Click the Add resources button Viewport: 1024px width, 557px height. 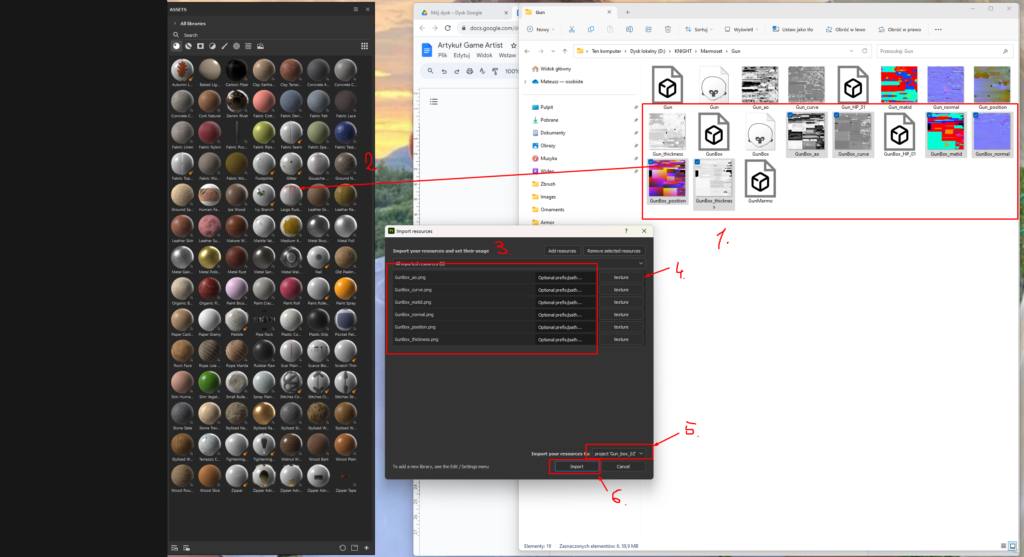[561, 250]
